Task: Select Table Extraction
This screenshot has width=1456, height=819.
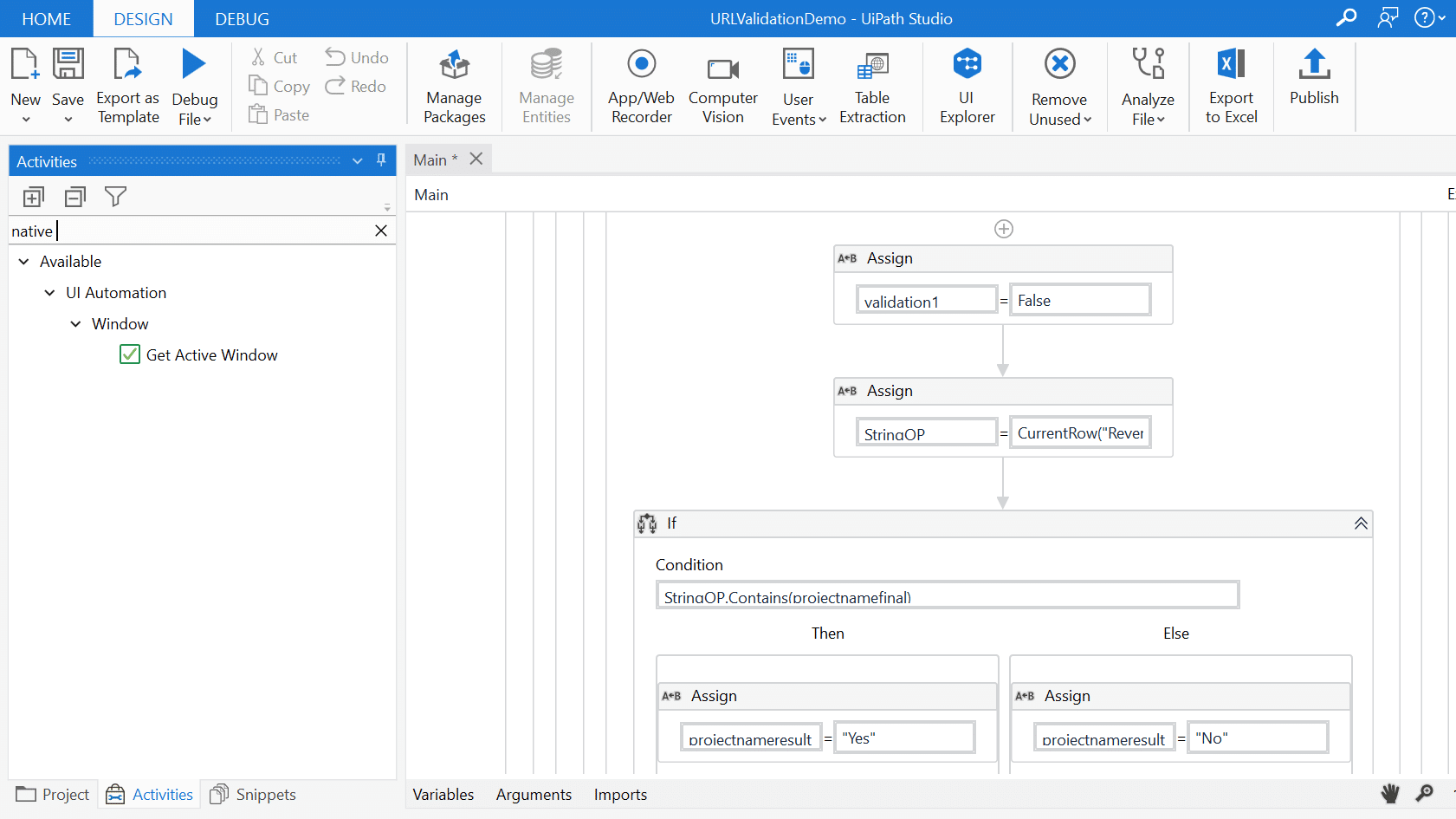Action: (x=872, y=85)
